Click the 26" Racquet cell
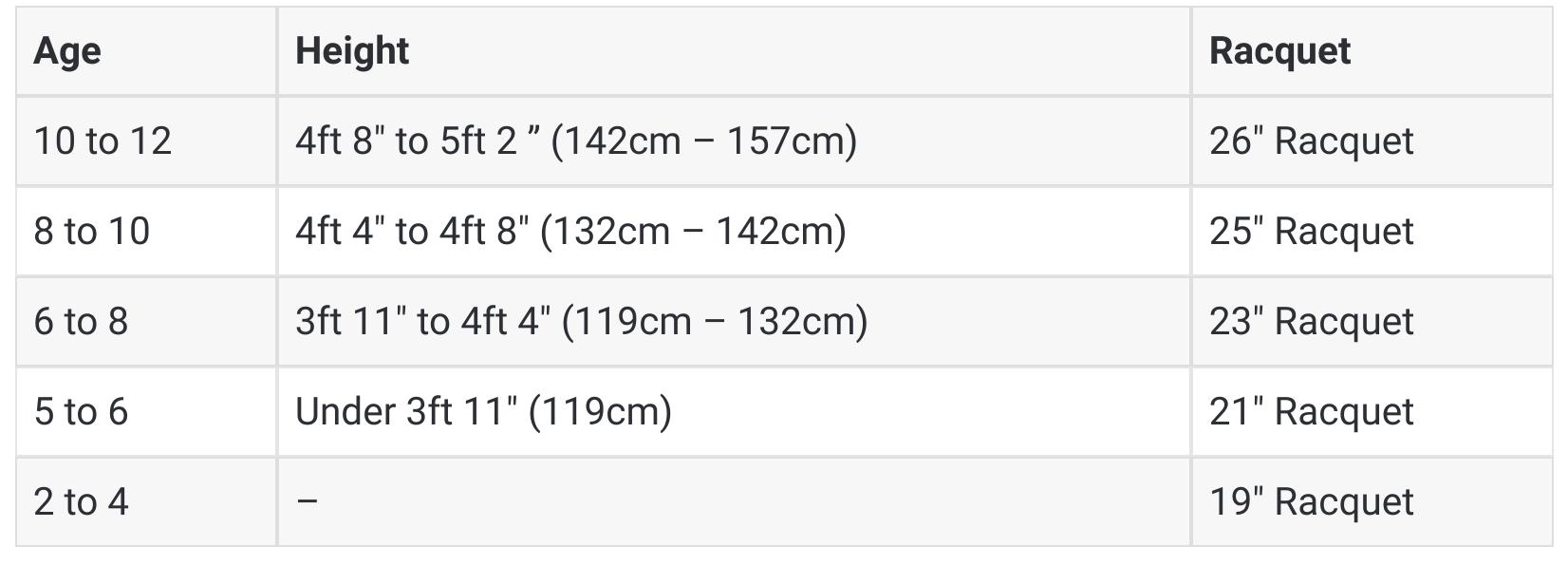 click(x=1372, y=141)
